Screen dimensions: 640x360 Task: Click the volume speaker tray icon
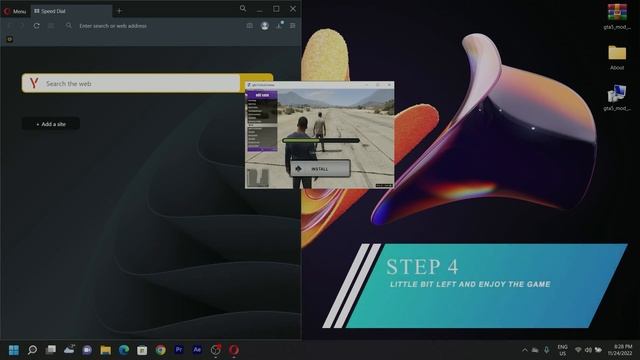(588, 350)
